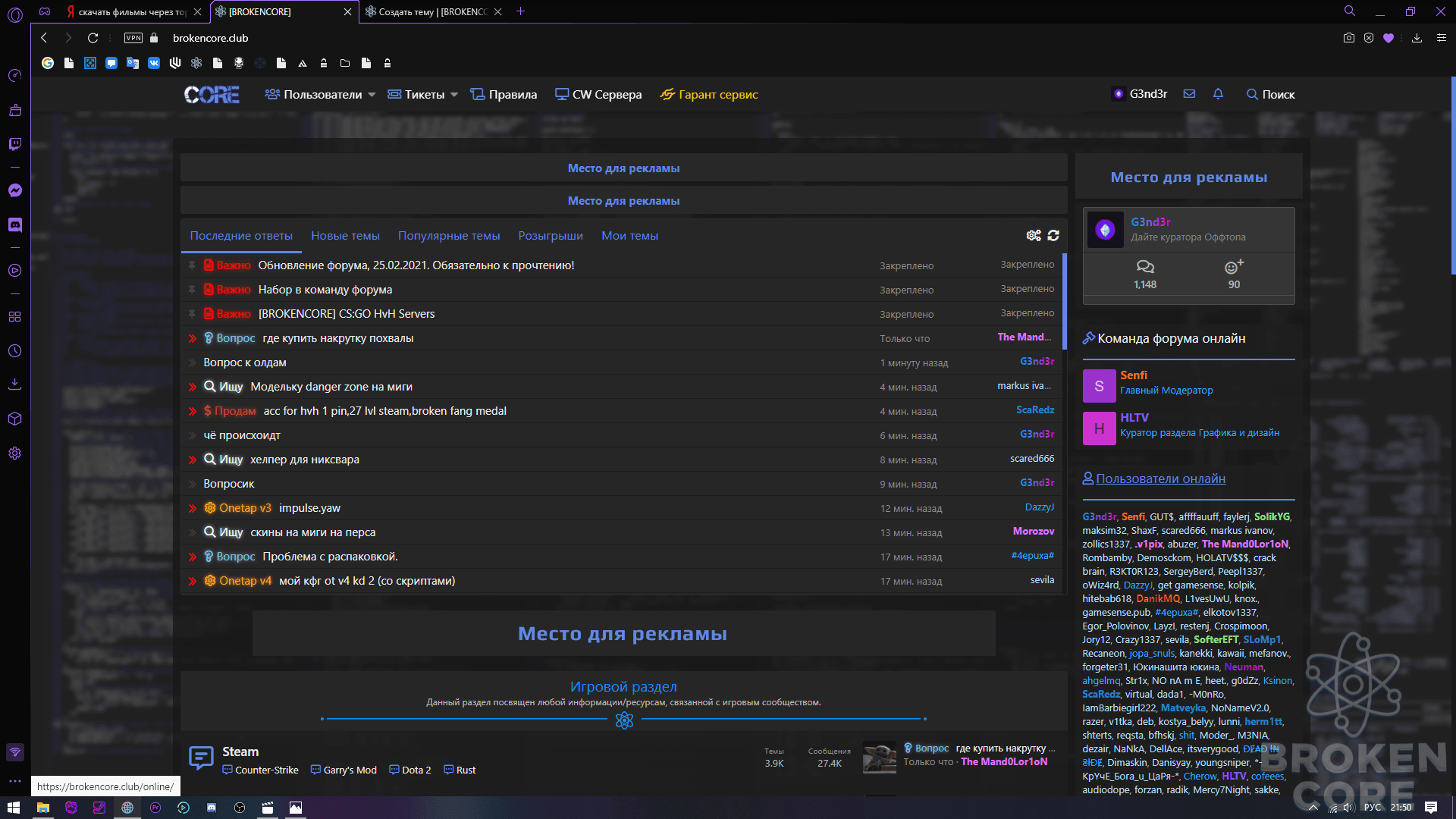Take a snapshot with camera icon
1456x819 pixels.
click(1349, 38)
